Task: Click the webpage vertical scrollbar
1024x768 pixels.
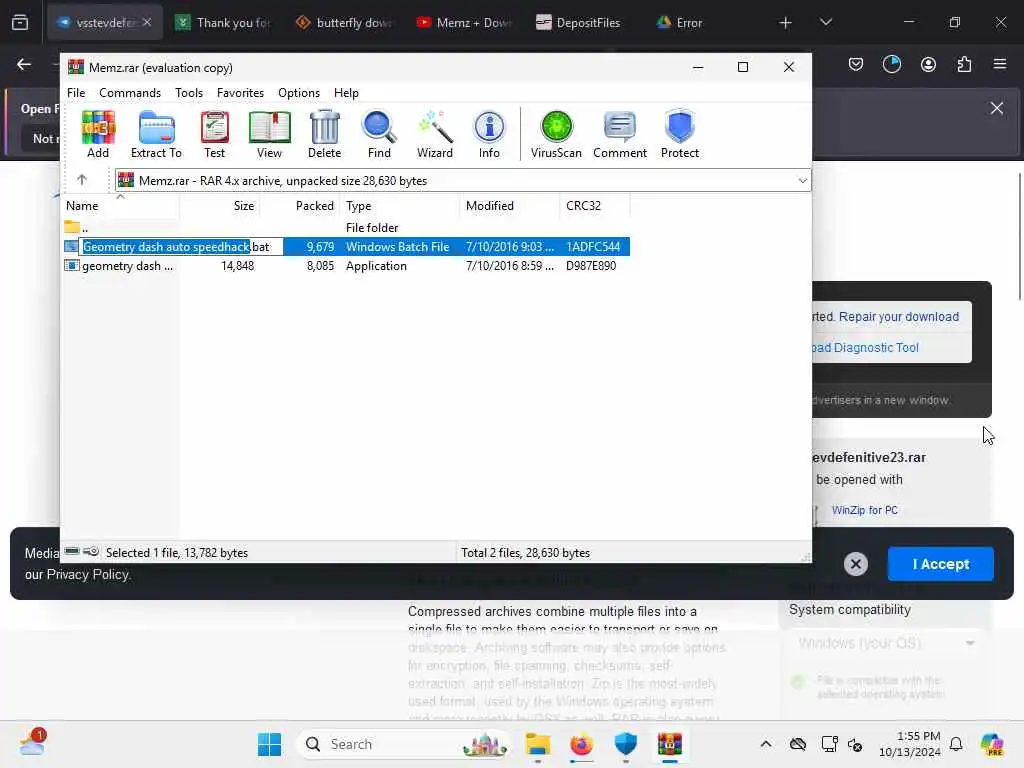Action: click(1019, 236)
